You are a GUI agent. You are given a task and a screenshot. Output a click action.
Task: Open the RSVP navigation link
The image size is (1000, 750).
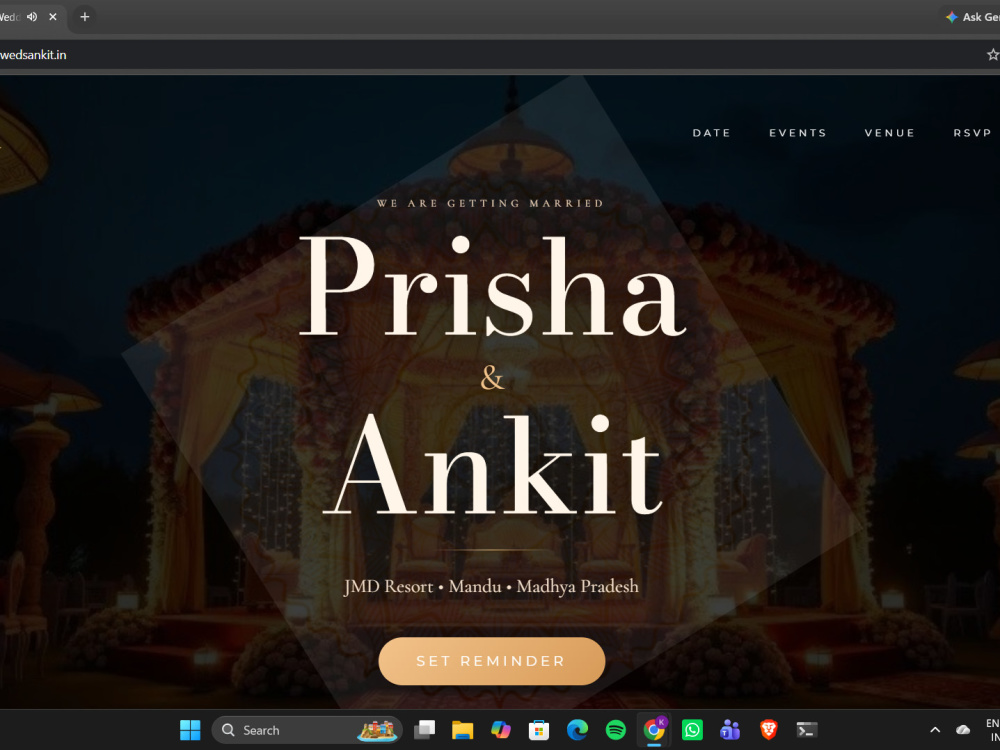pos(972,133)
